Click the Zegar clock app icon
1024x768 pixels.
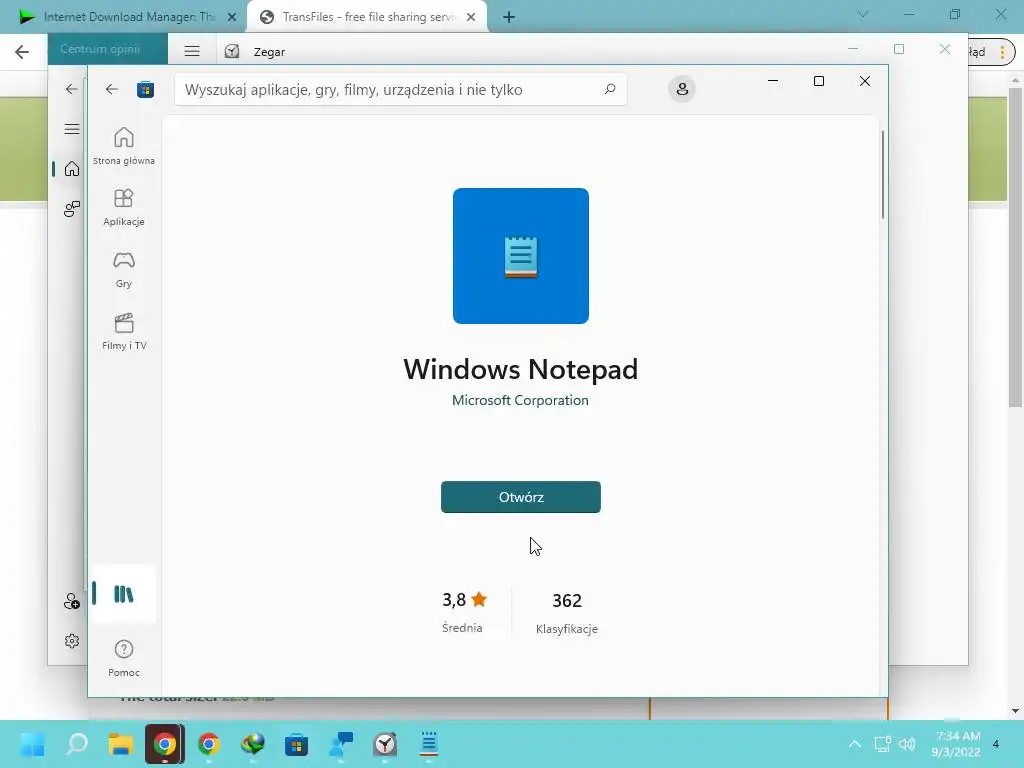(232, 51)
